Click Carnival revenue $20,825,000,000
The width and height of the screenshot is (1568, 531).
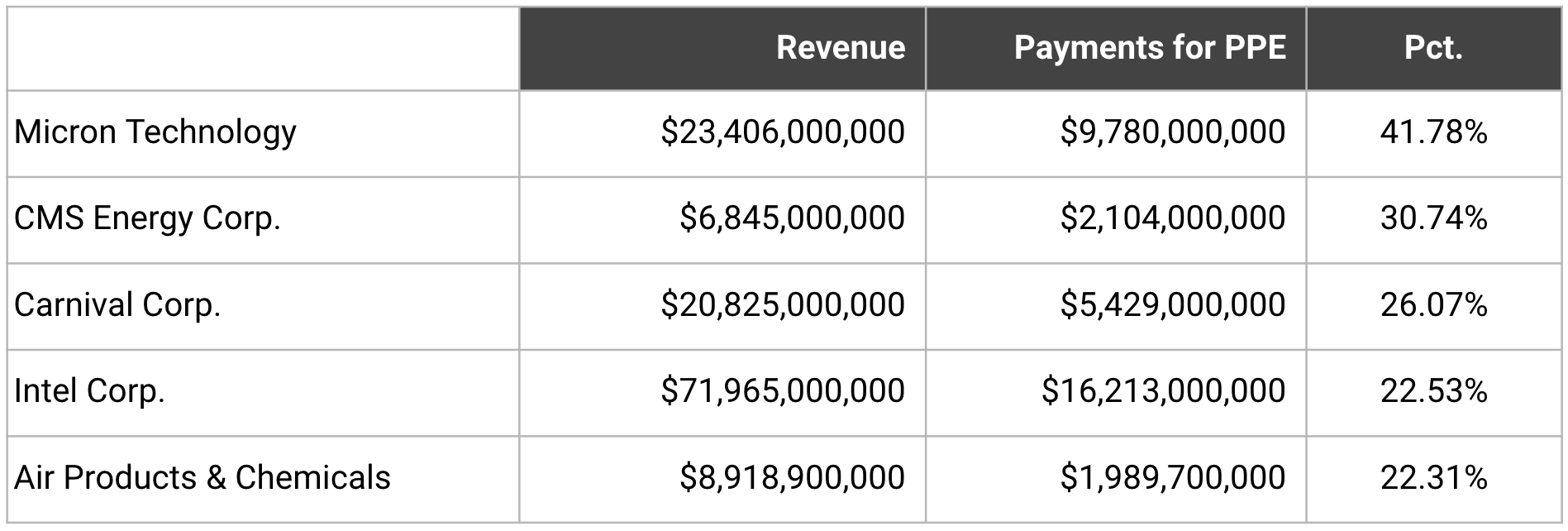tap(782, 305)
